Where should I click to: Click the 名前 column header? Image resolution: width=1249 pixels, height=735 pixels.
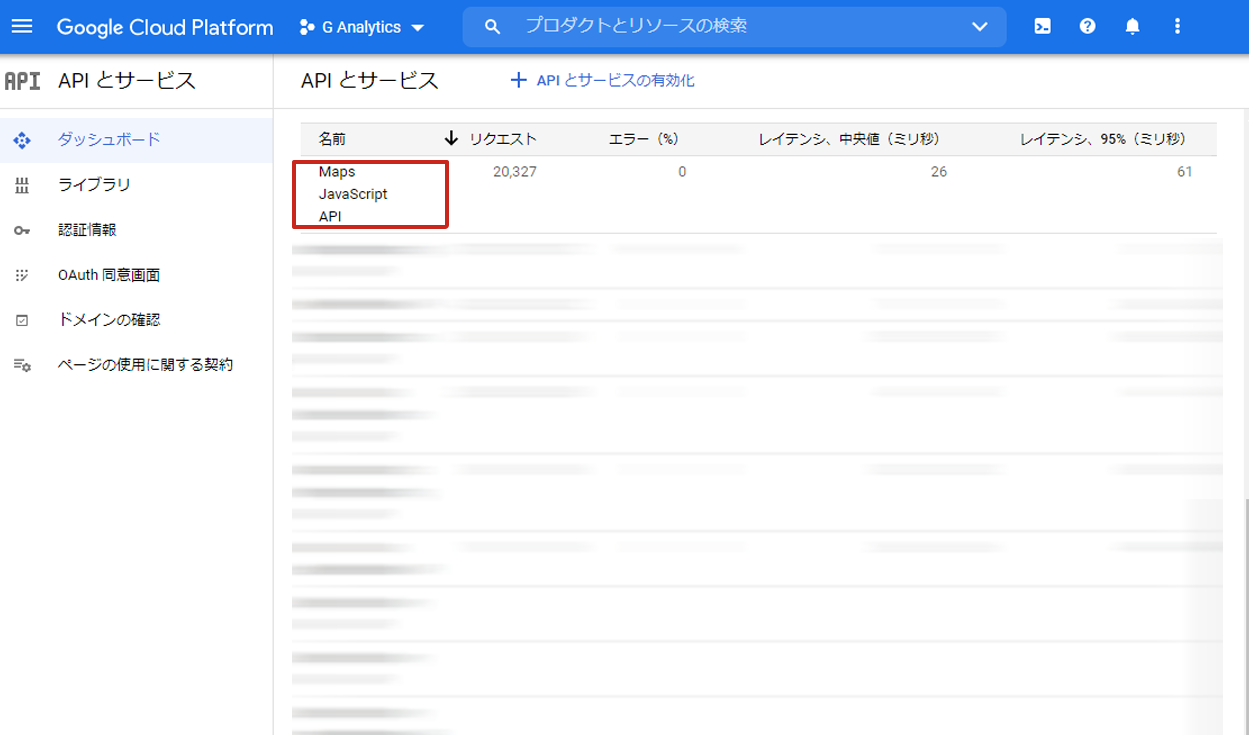[332, 139]
